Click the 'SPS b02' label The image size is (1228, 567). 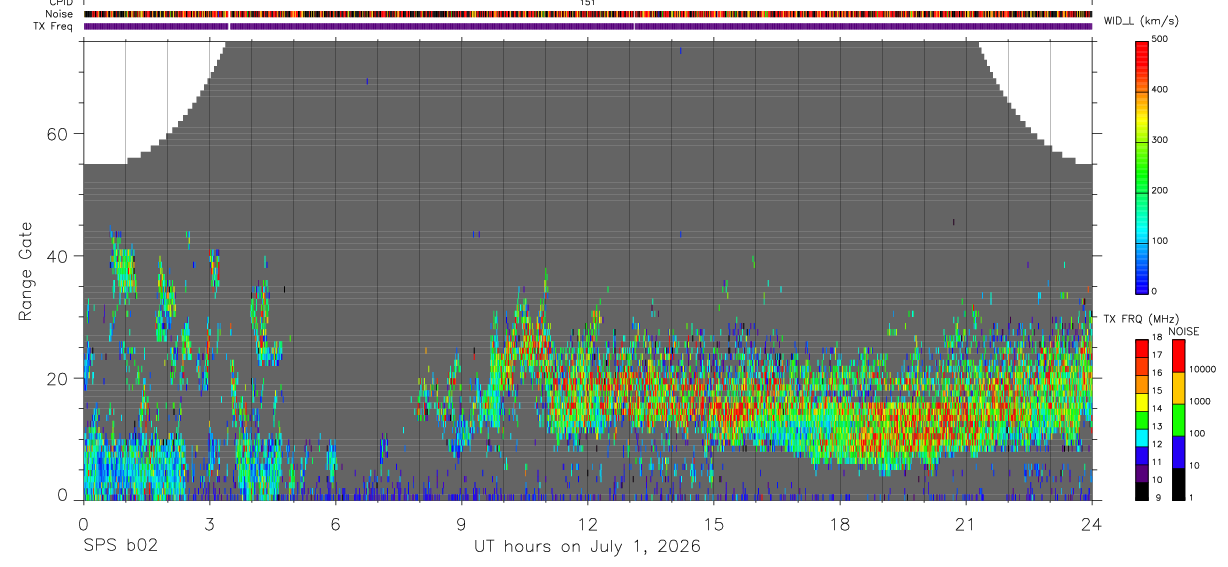coord(119,546)
